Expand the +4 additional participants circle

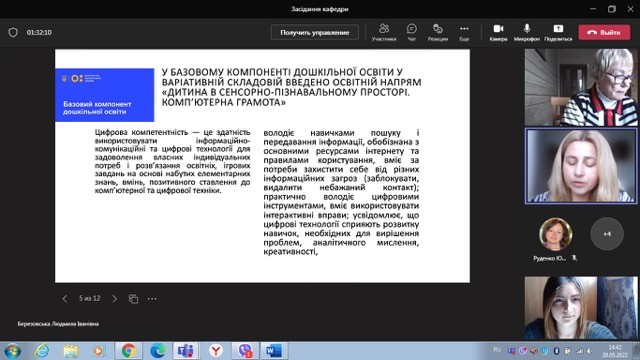pos(607,234)
